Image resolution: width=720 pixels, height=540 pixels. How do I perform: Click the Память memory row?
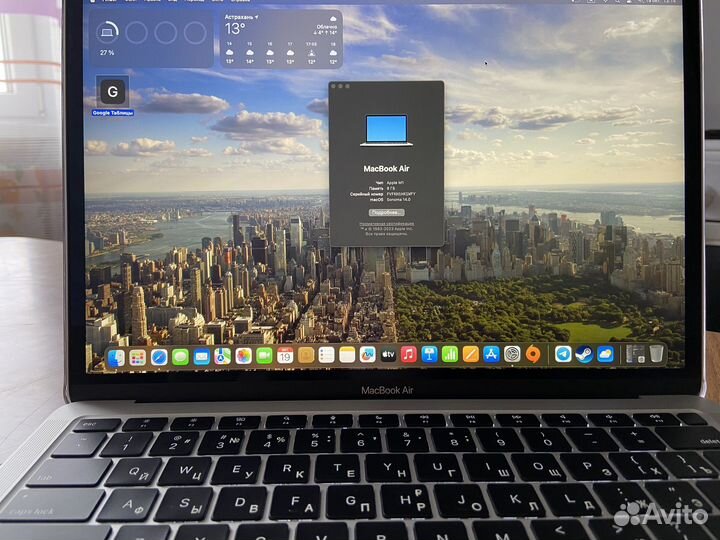(384, 188)
